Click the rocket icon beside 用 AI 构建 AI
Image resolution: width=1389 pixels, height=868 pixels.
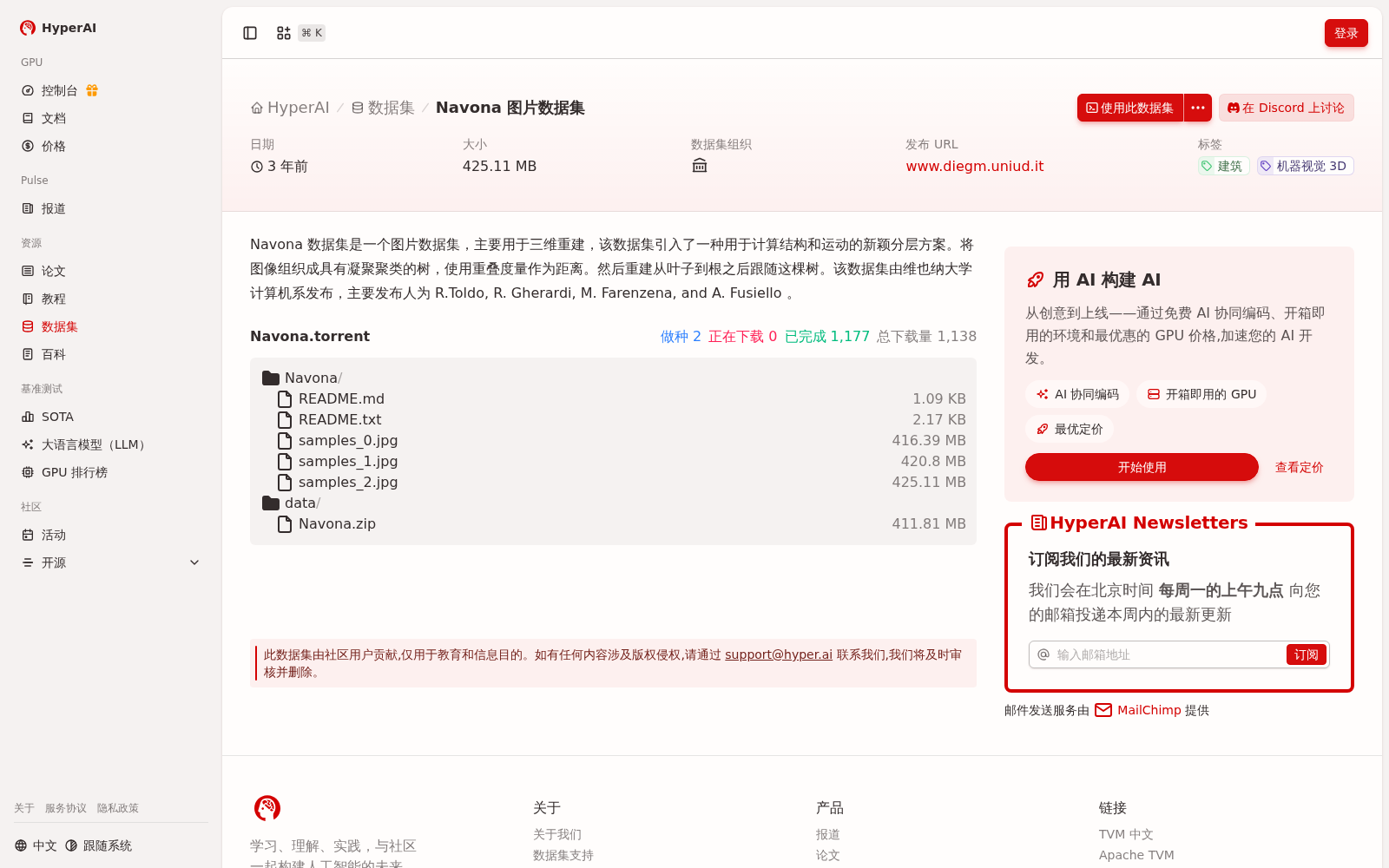(x=1035, y=279)
